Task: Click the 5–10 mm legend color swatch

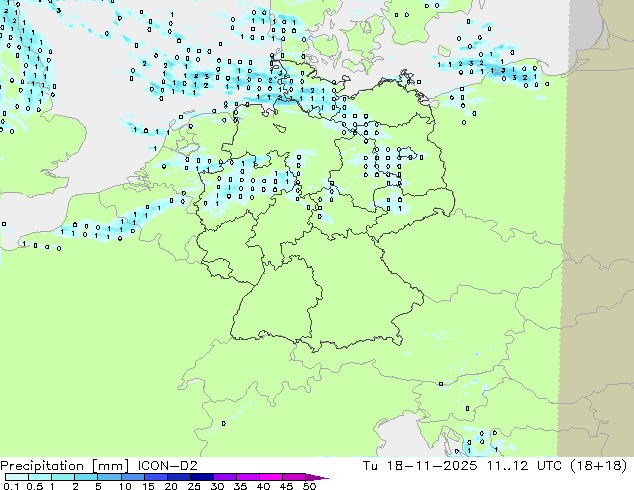Action: click(x=109, y=477)
